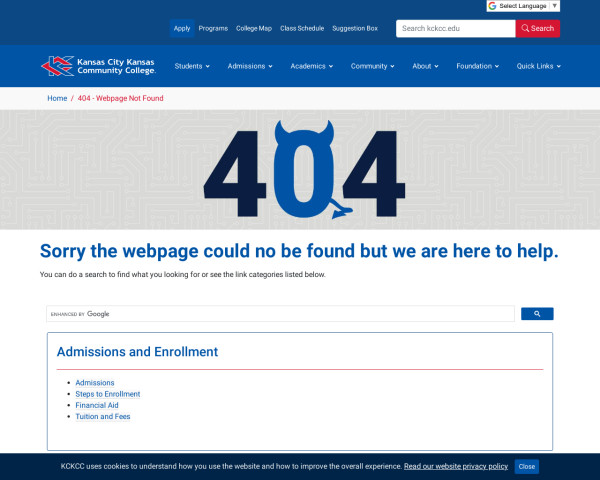Open the Financial Aid link
Viewport: 600px width, 480px height.
(97, 405)
